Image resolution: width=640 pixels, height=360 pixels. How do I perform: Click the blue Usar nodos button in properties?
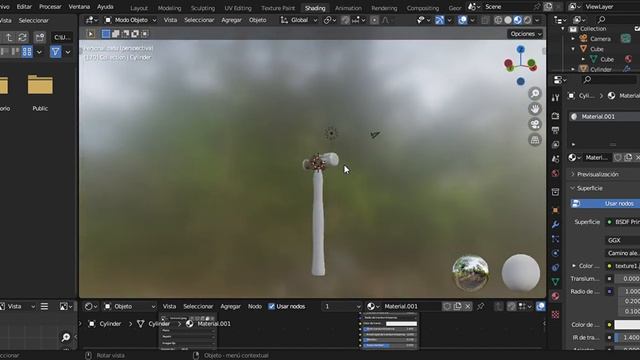pos(605,203)
